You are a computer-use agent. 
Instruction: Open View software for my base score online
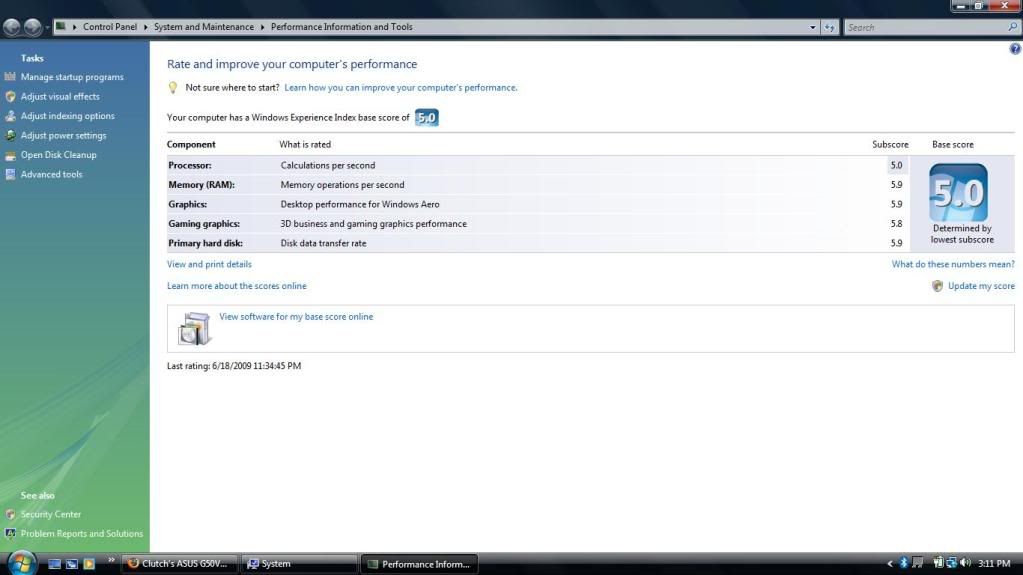(x=296, y=317)
